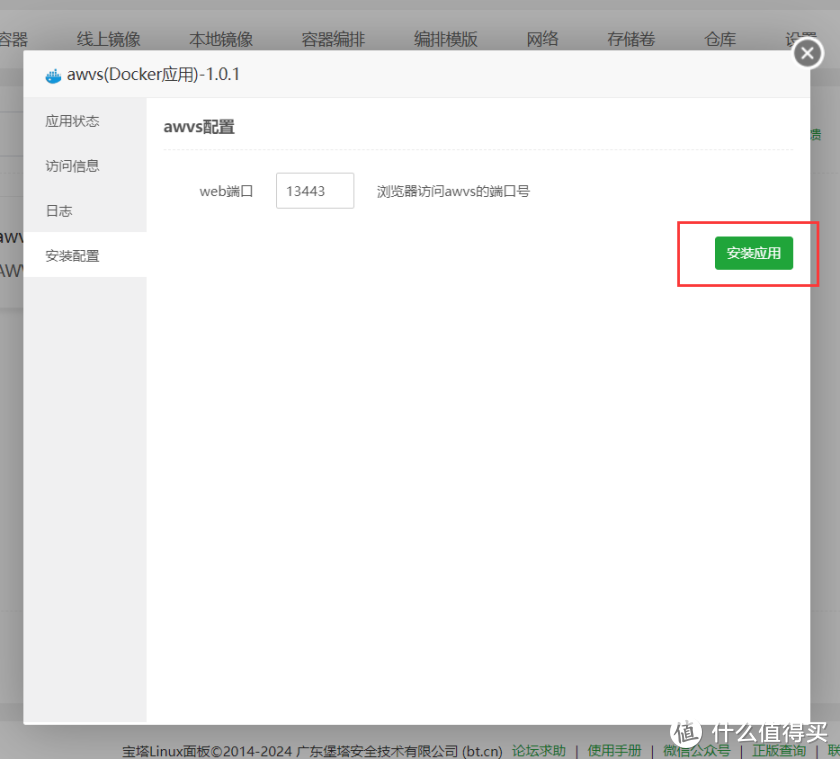840x759 pixels.
Task: Select the highlighted 安装配置 sidebar item
Action: 71,255
